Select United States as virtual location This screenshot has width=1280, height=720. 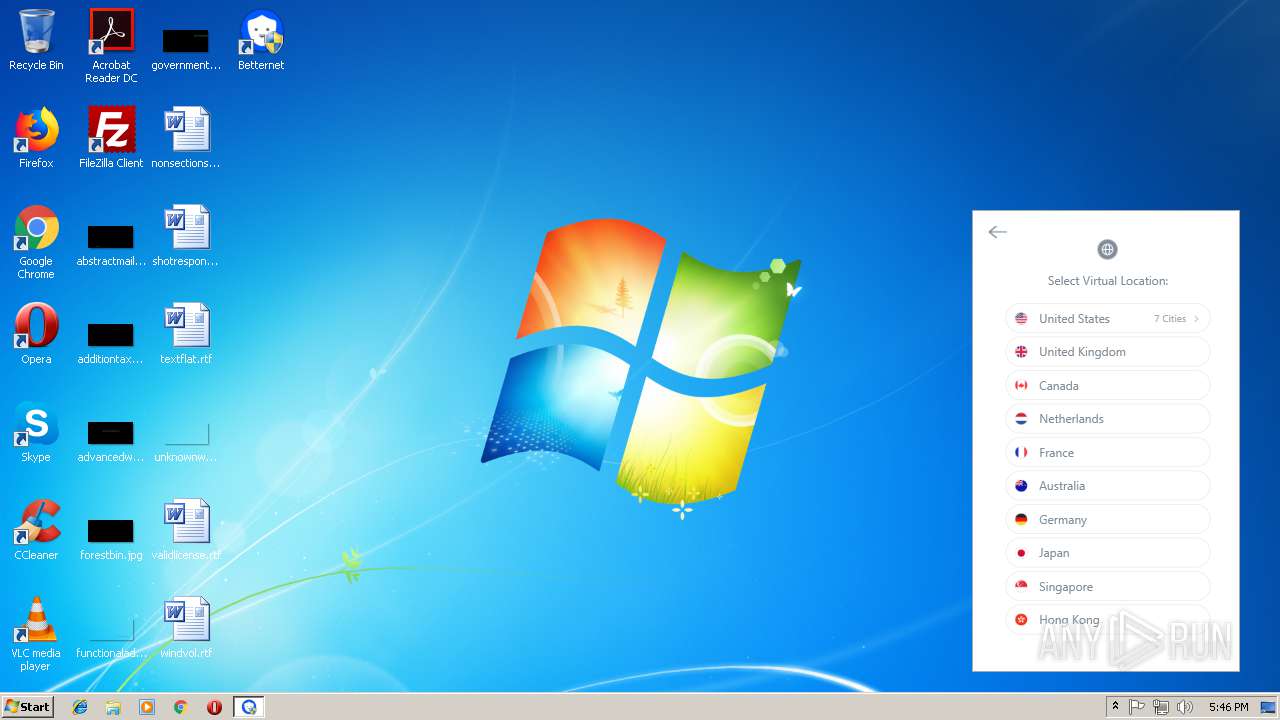coord(1108,319)
